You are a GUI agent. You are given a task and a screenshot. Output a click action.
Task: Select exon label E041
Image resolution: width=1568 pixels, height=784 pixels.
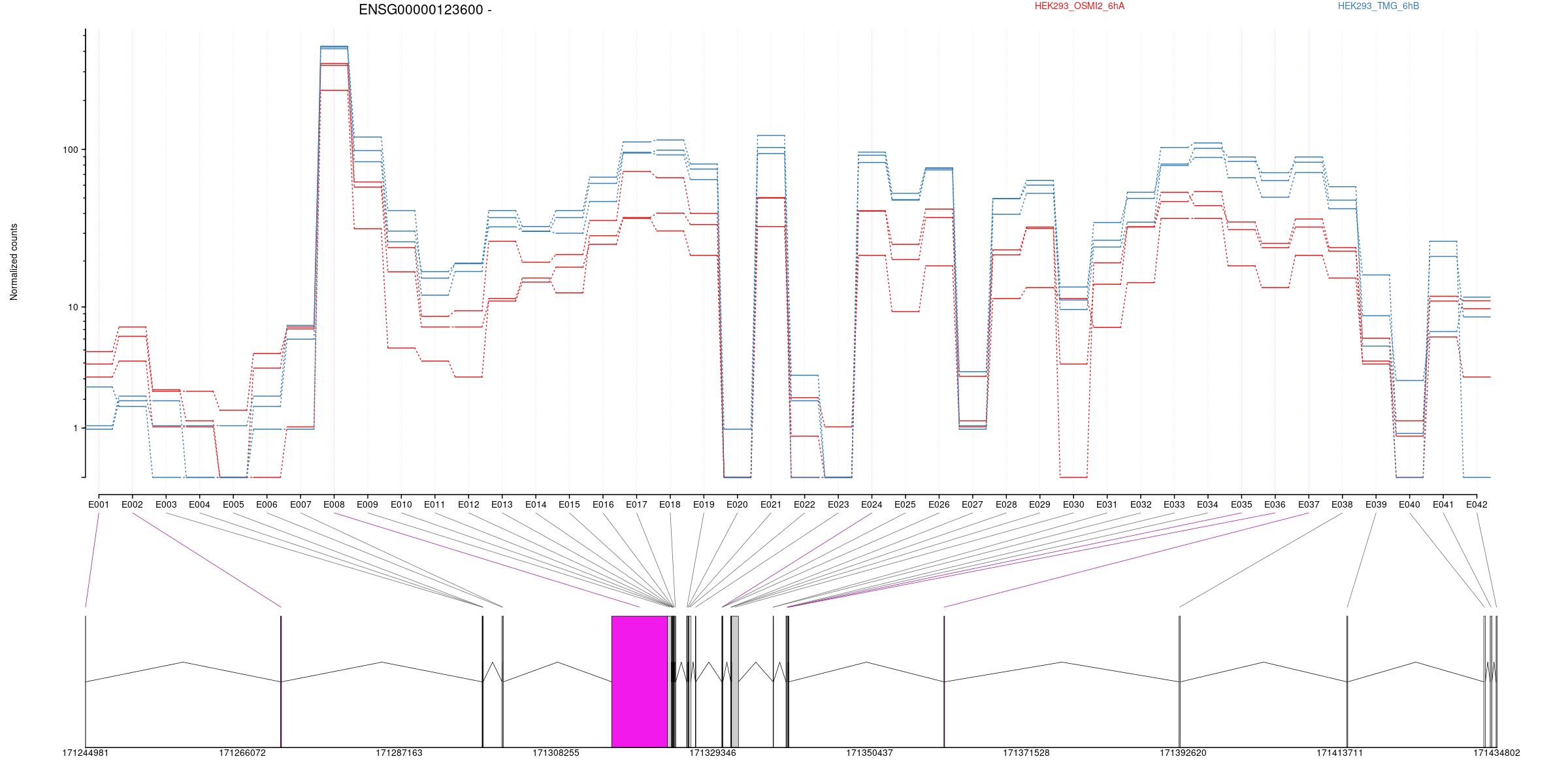click(x=1443, y=504)
